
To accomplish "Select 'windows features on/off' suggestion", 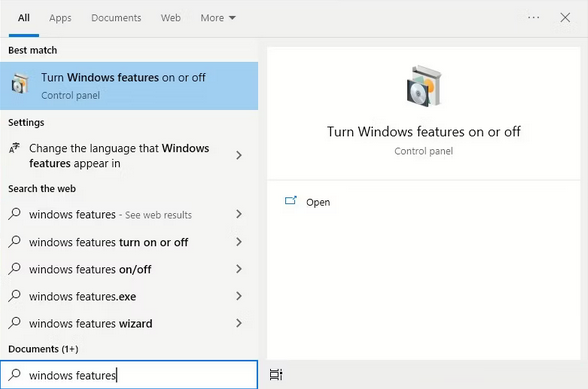I will click(129, 269).
